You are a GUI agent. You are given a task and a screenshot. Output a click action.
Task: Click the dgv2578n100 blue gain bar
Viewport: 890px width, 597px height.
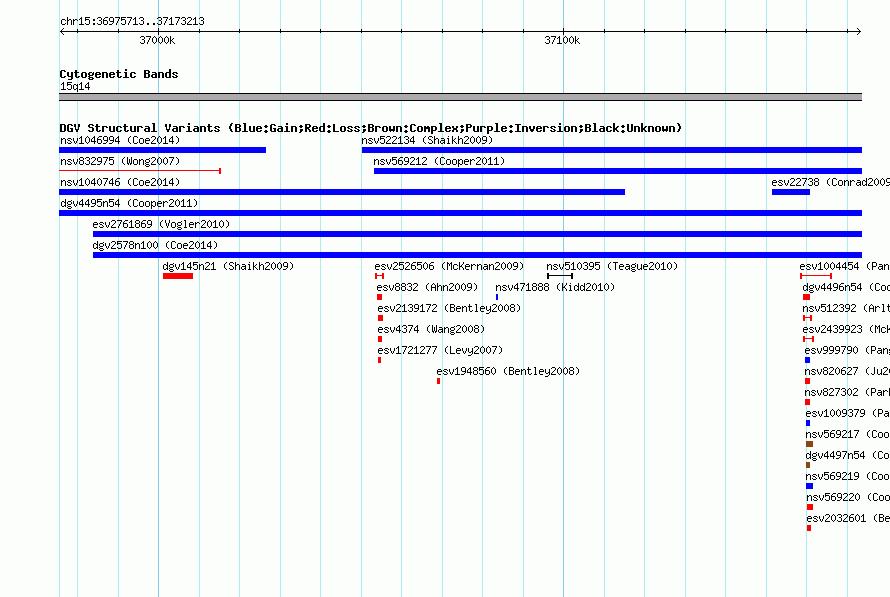coord(477,255)
